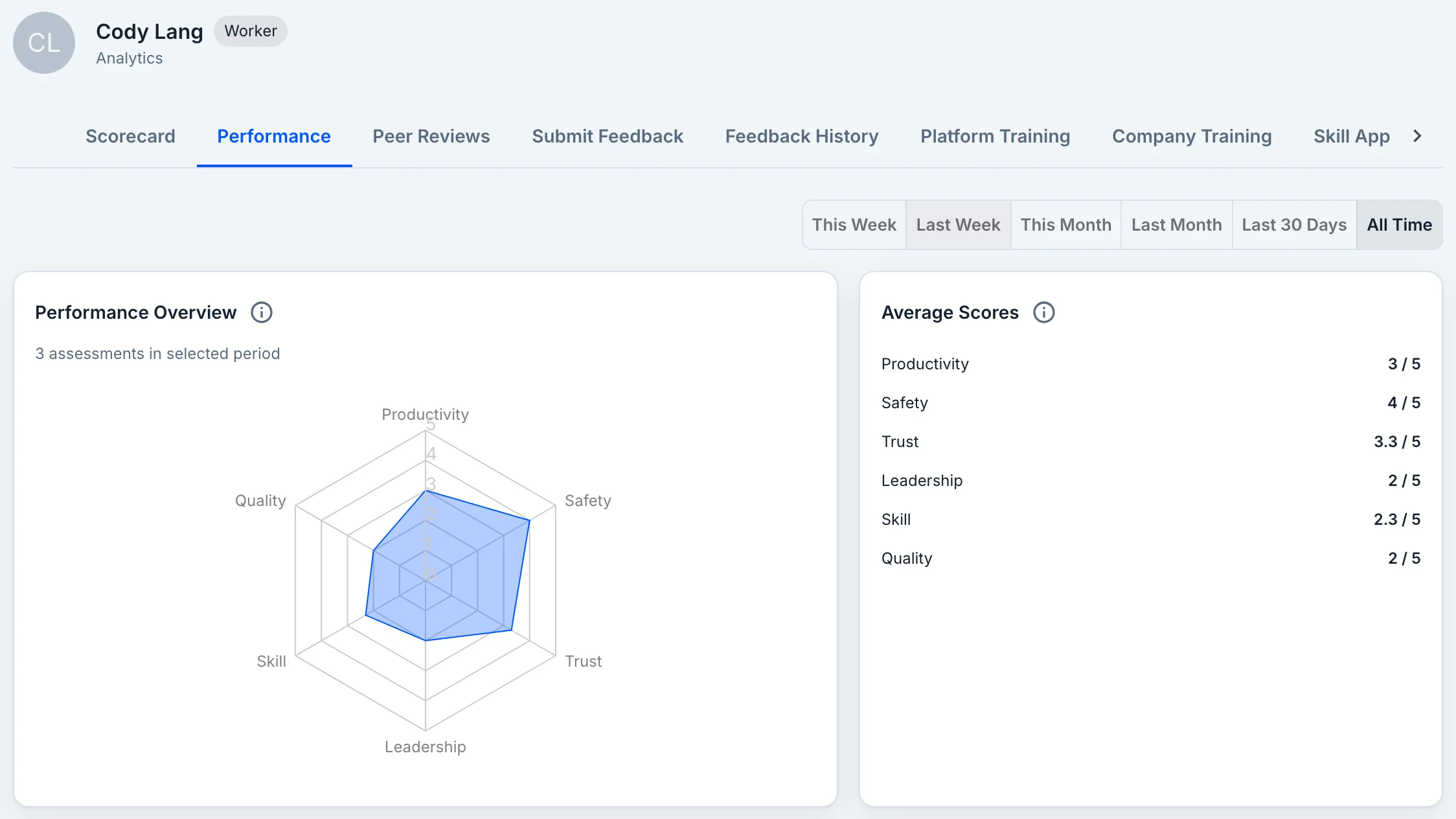Click the CL profile avatar
The image size is (1456, 819).
44,43
